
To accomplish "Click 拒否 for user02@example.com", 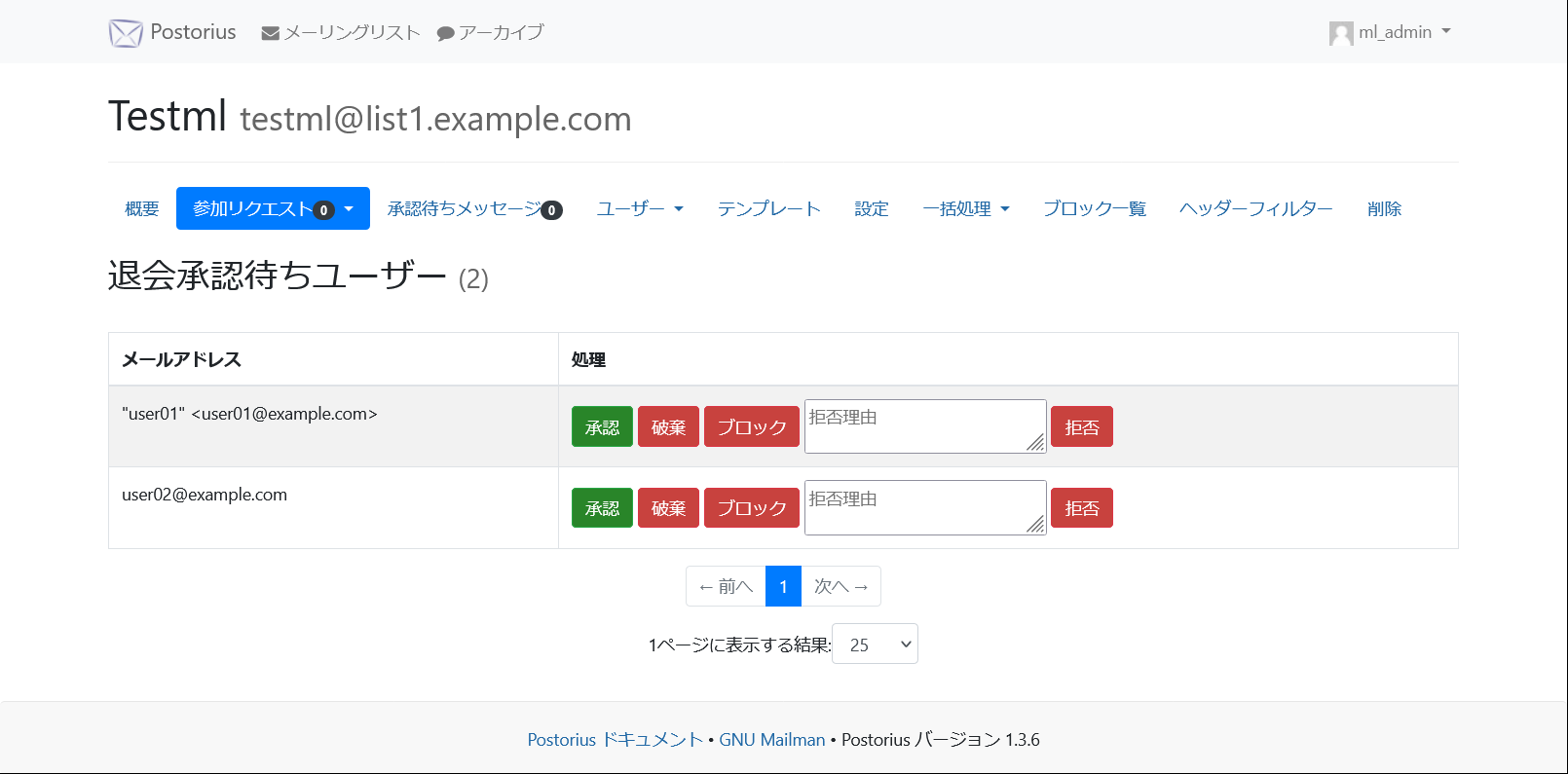I will point(1082,507).
